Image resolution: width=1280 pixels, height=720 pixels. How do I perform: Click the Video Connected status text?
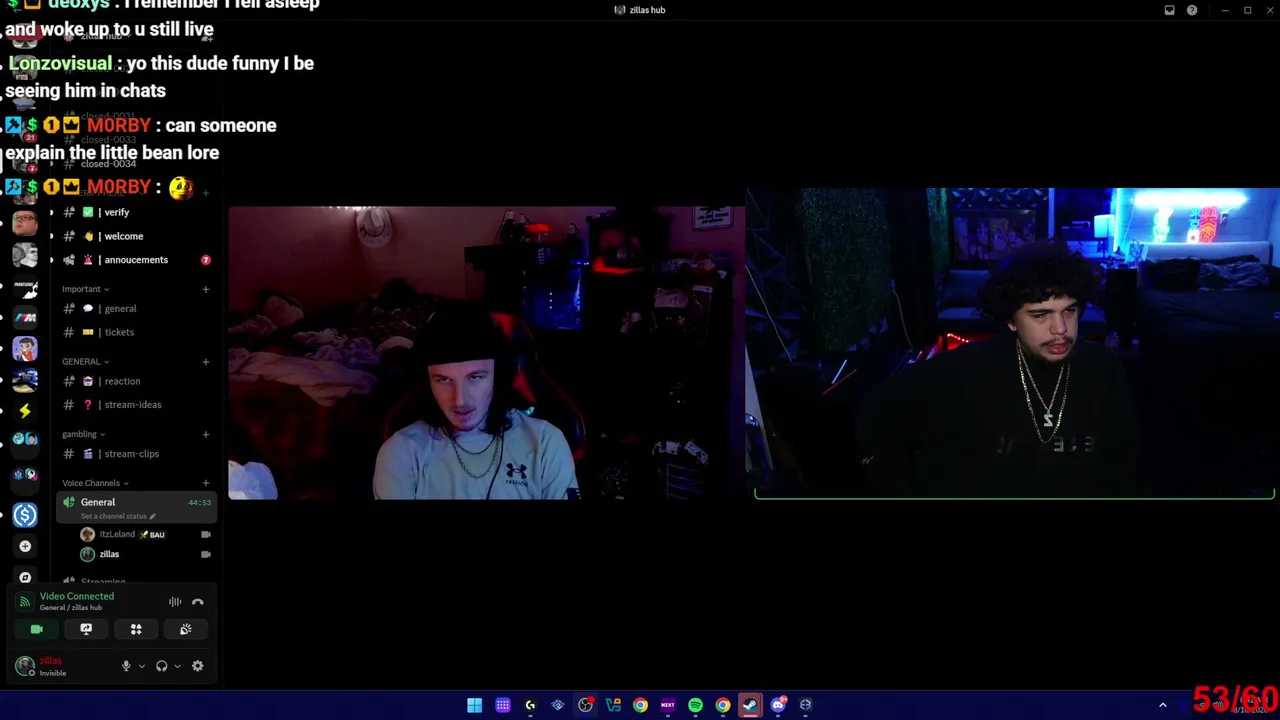click(x=77, y=596)
